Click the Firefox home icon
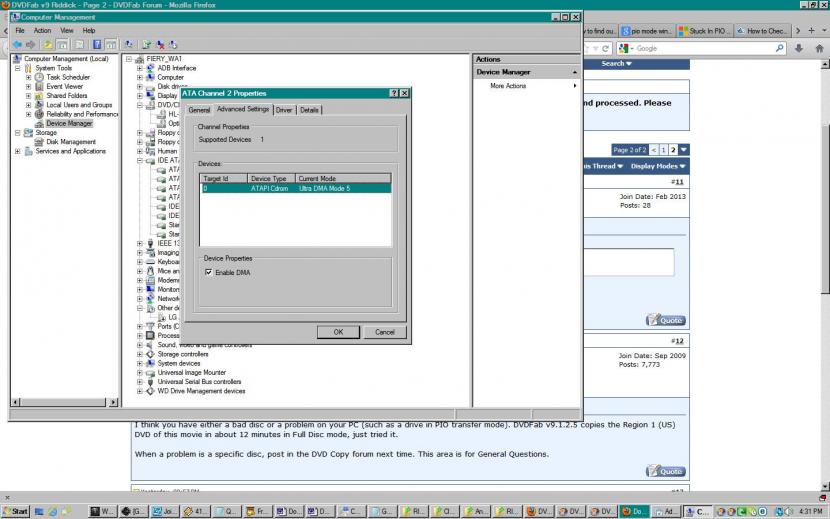This screenshot has width=830, height=519. 820,48
